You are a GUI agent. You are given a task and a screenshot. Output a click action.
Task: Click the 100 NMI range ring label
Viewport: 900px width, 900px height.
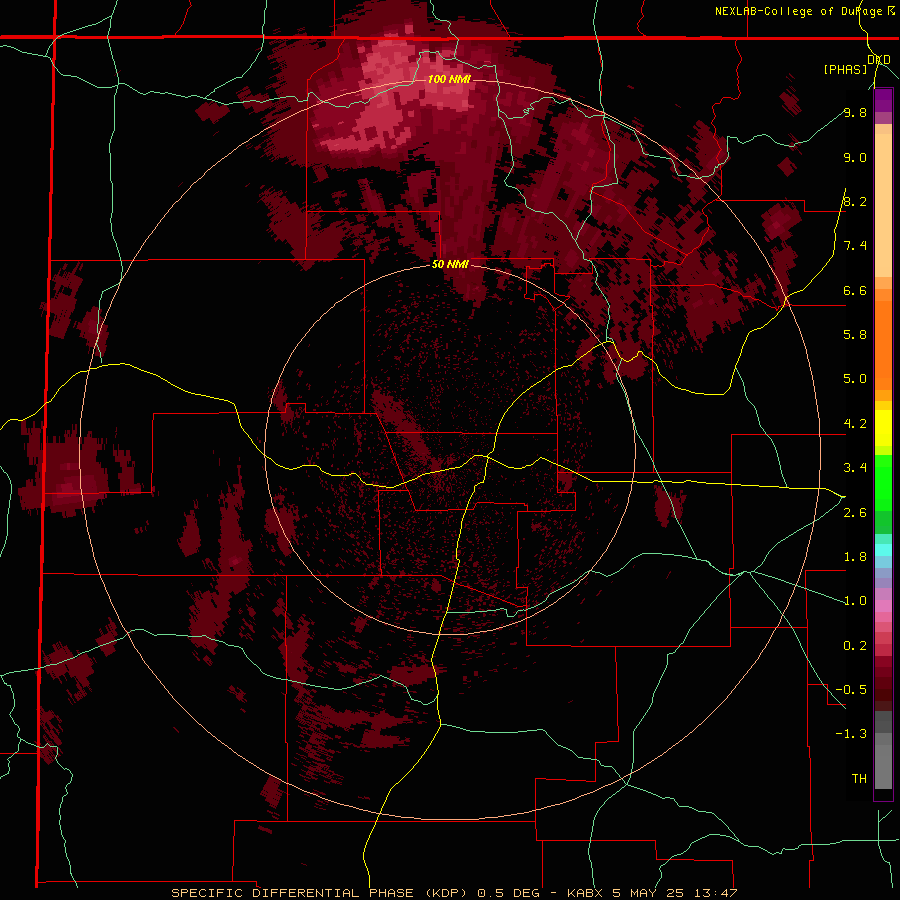pos(449,79)
